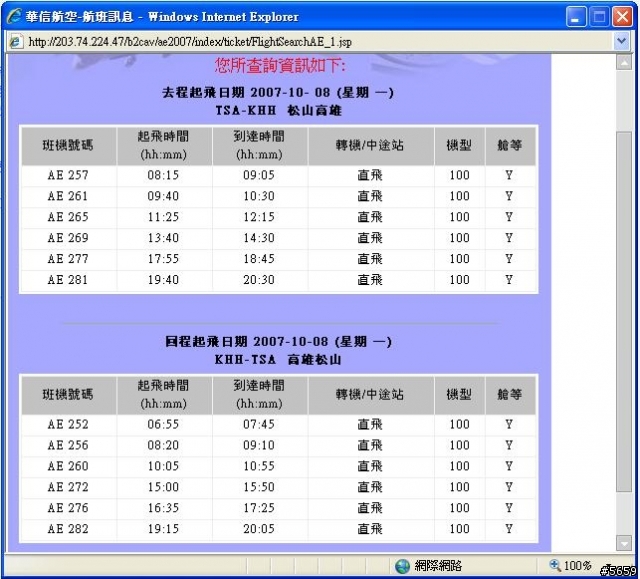The height and width of the screenshot is (579, 640).
Task: Click arrival time 14:30
Action: [x=259, y=238]
